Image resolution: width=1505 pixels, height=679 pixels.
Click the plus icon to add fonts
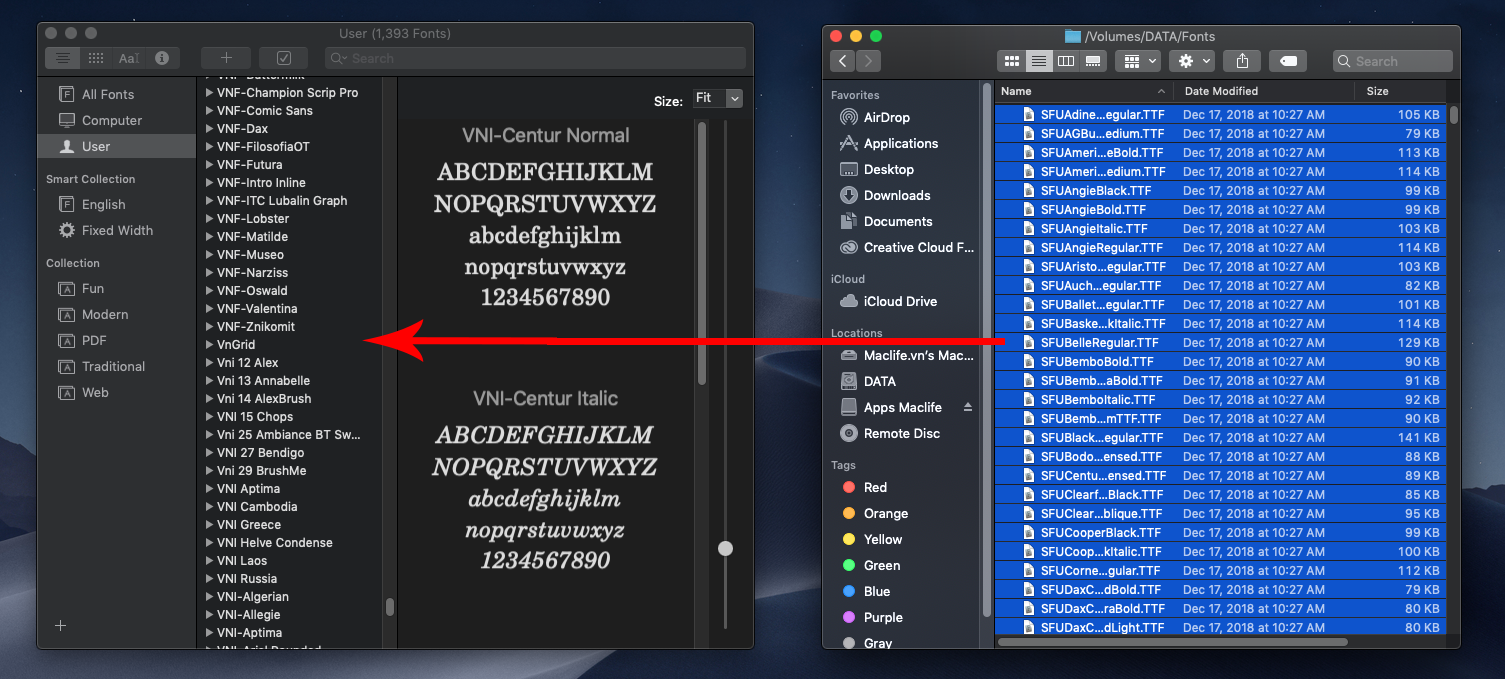[226, 57]
